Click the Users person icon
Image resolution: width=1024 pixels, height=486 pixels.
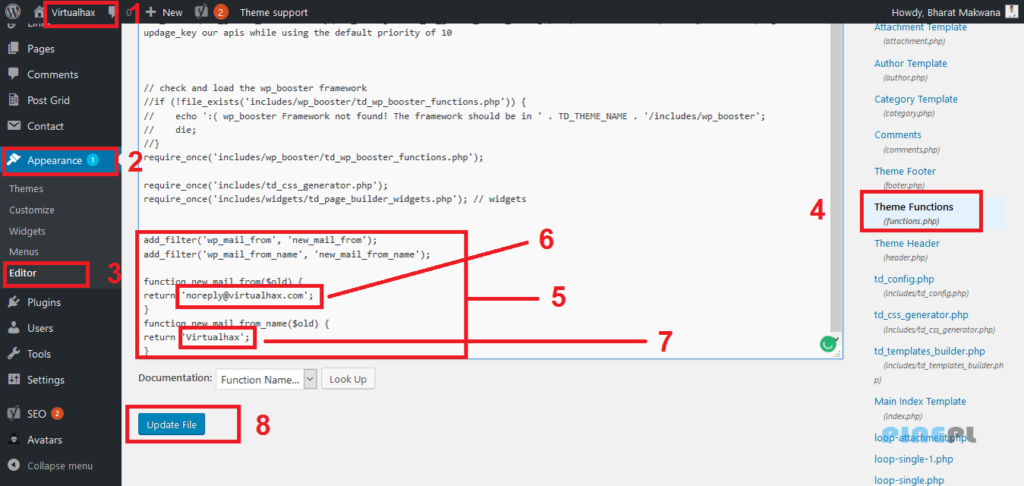point(14,328)
